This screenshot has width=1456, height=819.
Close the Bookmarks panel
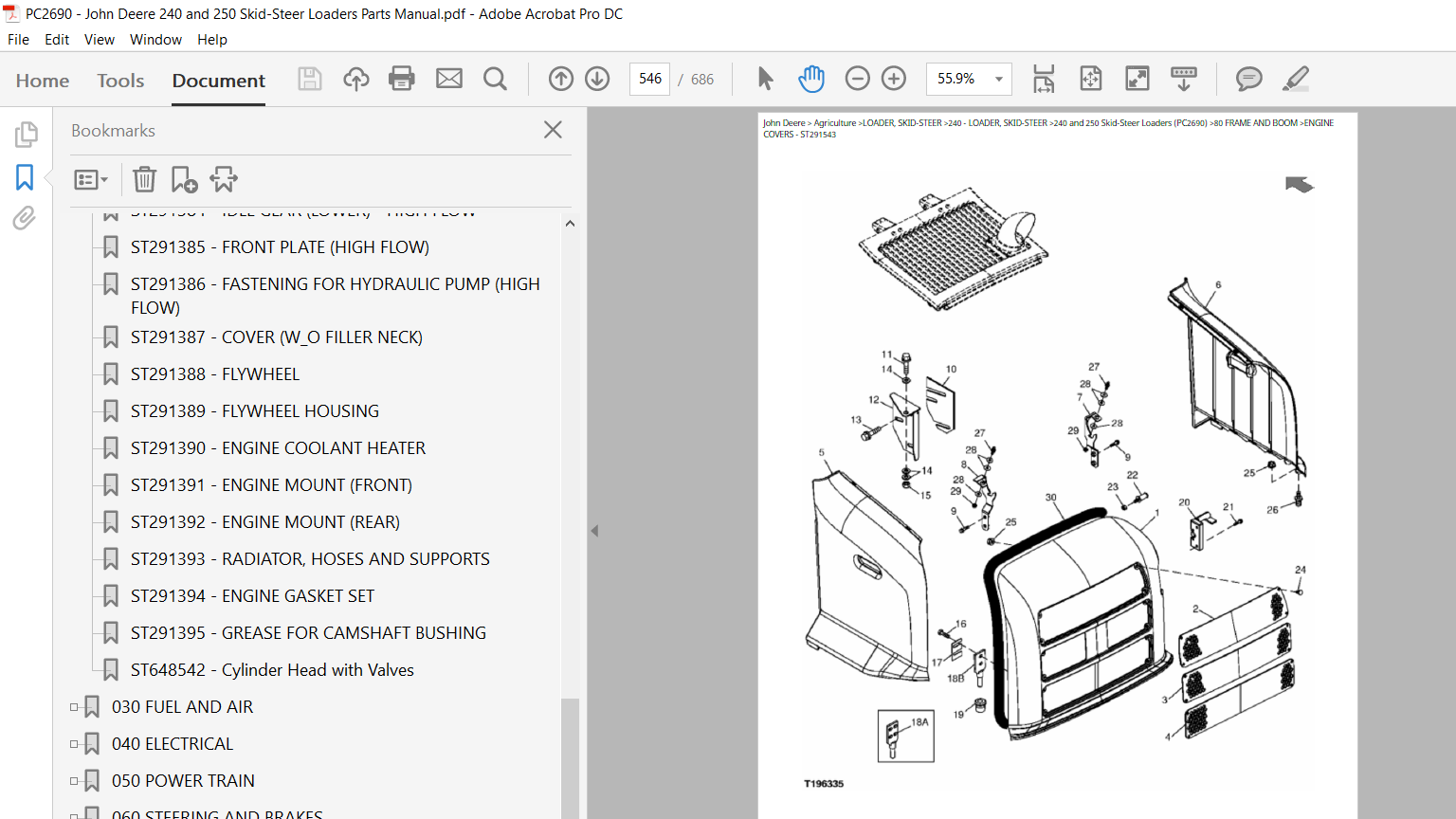[x=554, y=130]
